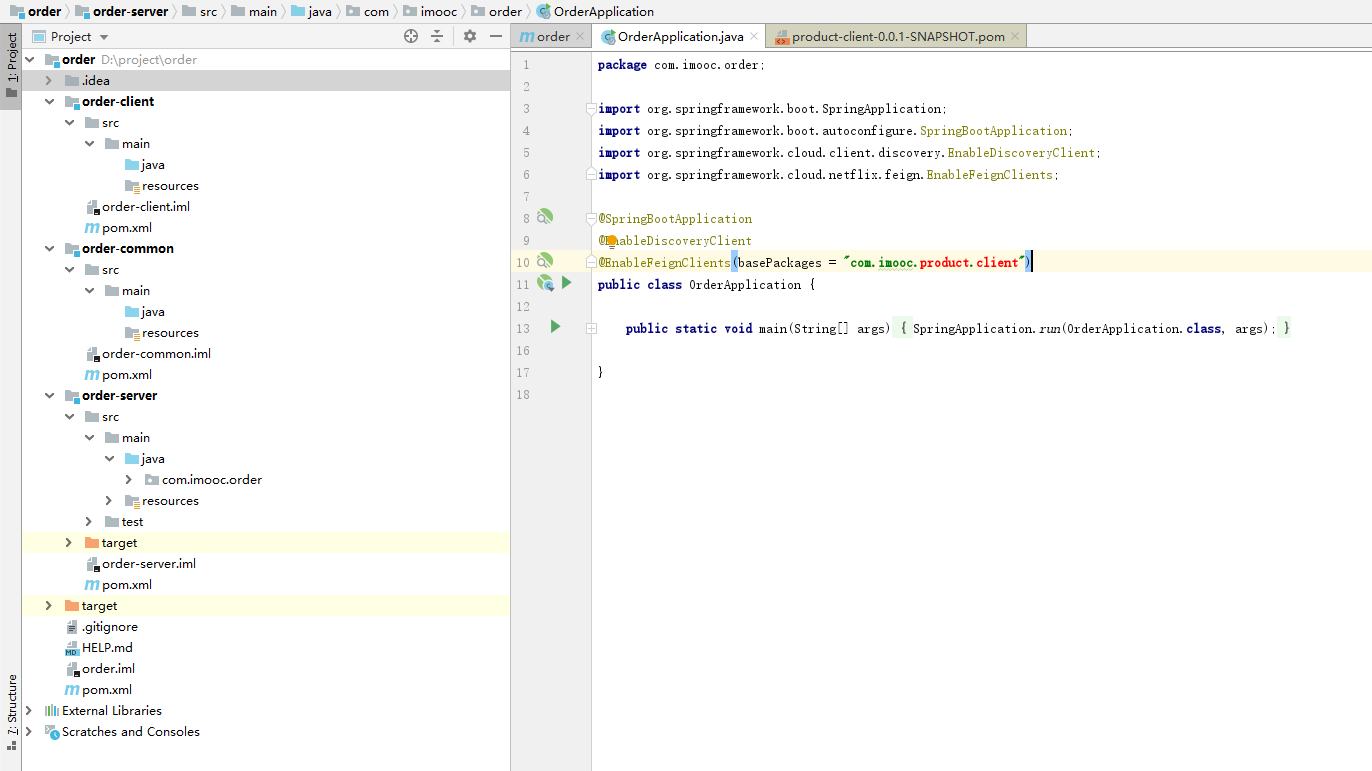1372x771 pixels.
Task: Click the Spring bean gutter icon on line 11
Action: [545, 283]
